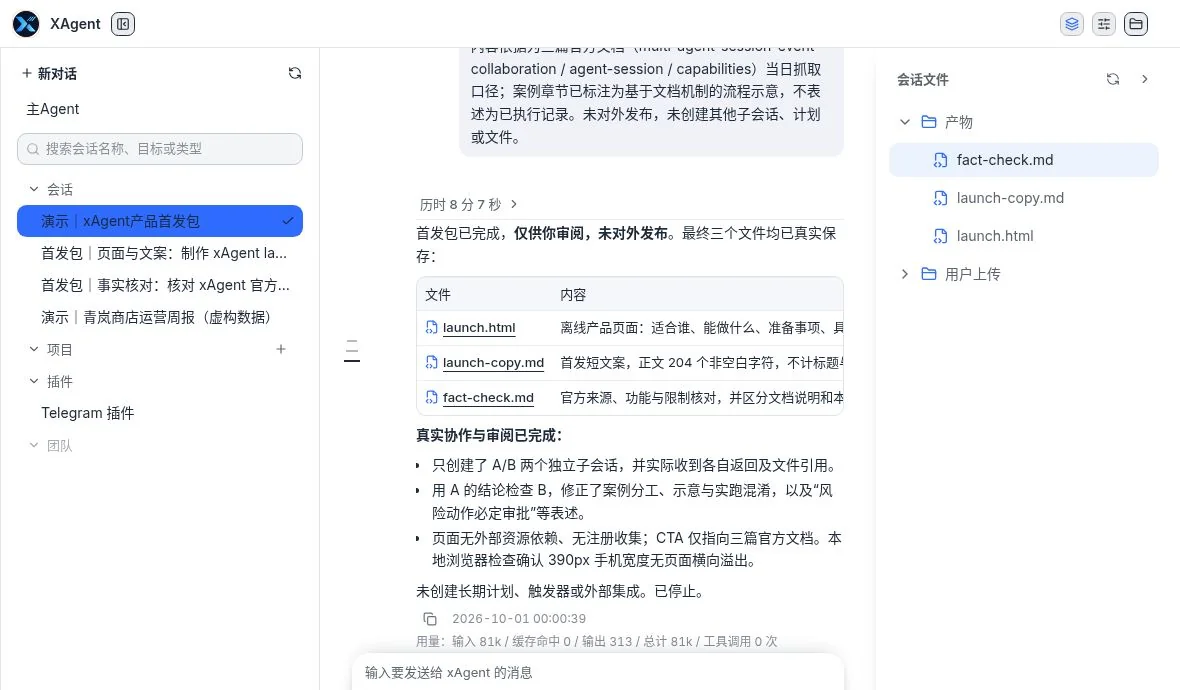This screenshot has height=690, width=1180.
Task: Collapse the 项目 section
Action: [x=34, y=349]
